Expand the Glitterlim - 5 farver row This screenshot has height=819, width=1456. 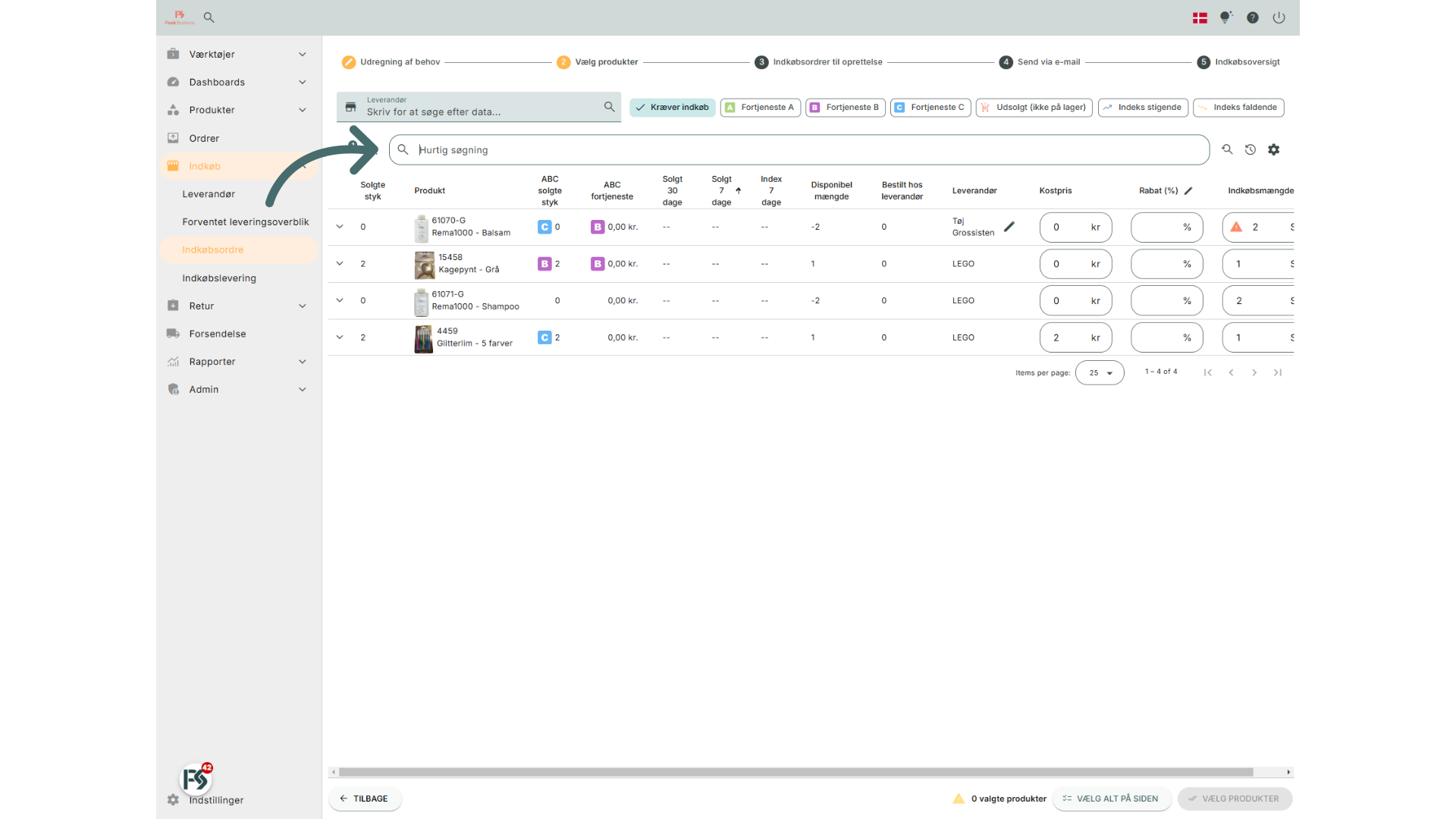340,337
